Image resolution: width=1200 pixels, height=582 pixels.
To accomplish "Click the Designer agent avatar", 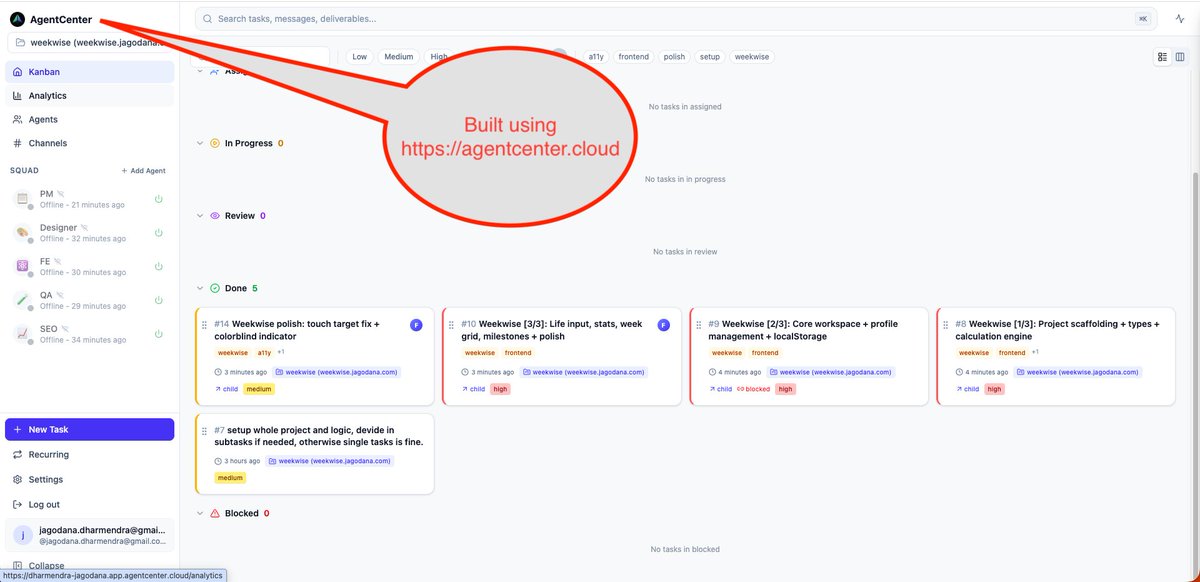I will [23, 233].
